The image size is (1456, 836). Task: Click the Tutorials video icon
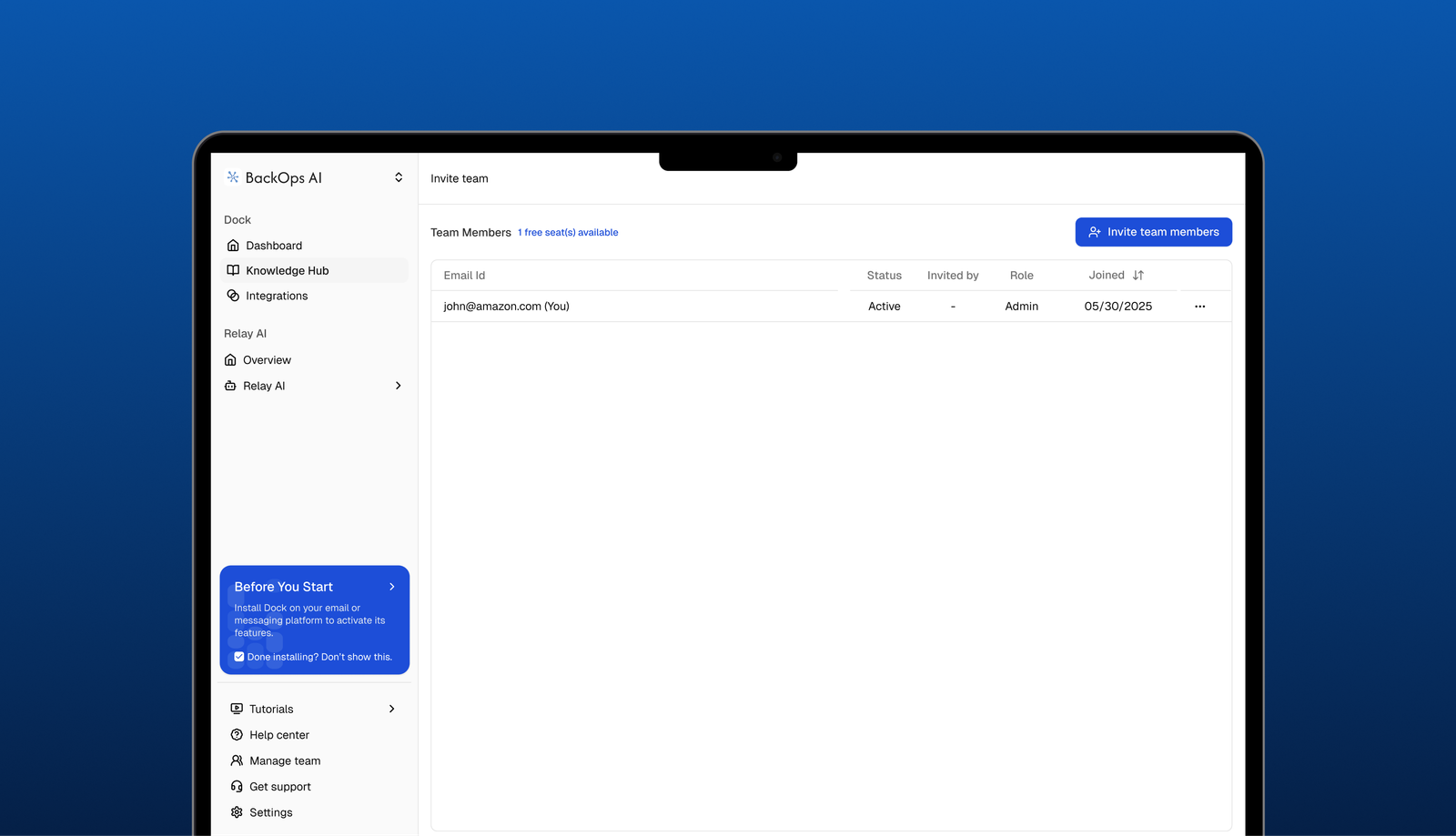237,709
